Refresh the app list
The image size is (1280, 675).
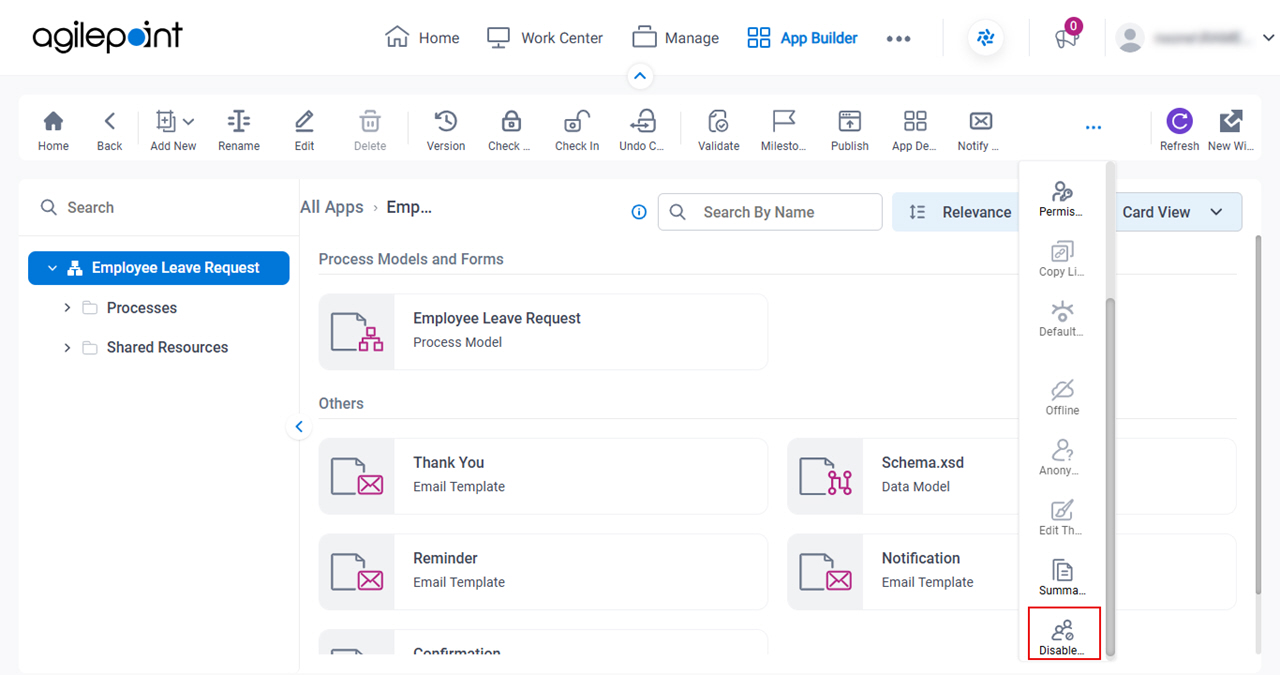click(1180, 130)
